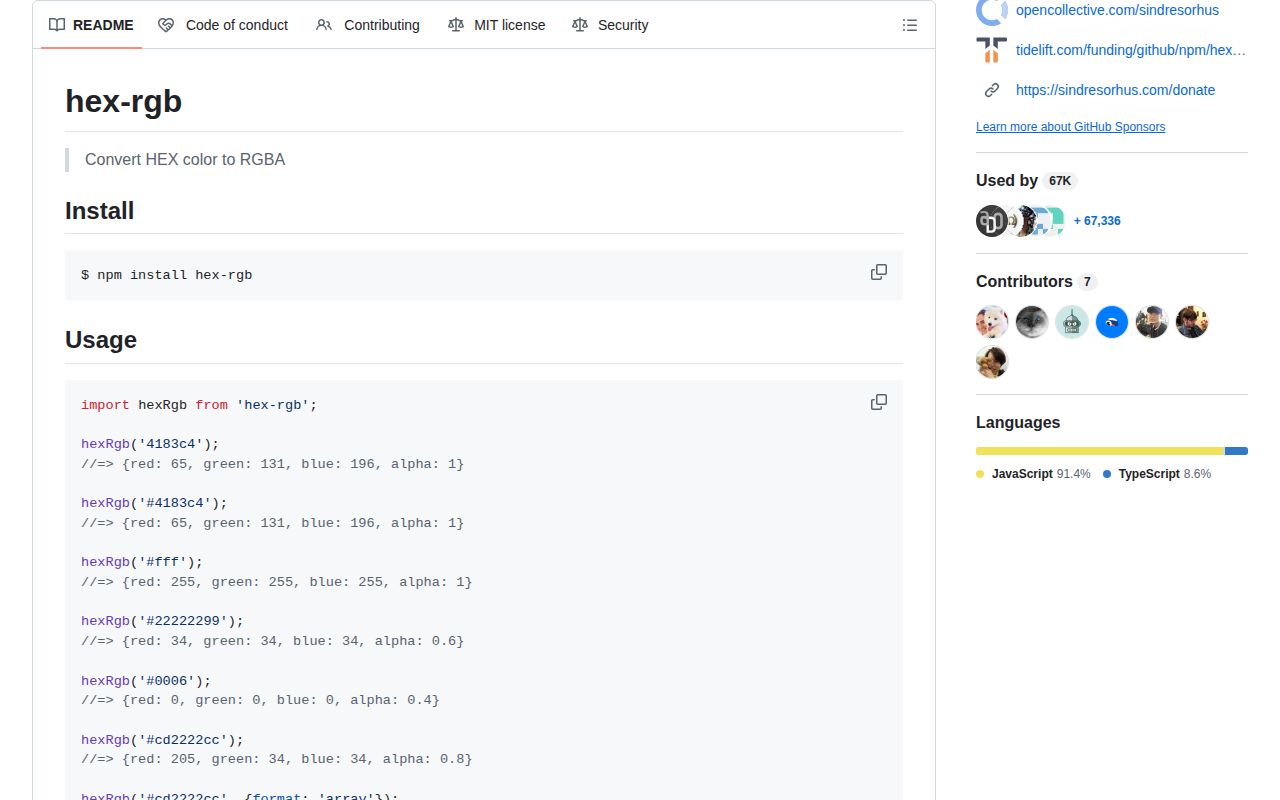
Task: Click the Usage heading
Action: click(x=101, y=340)
